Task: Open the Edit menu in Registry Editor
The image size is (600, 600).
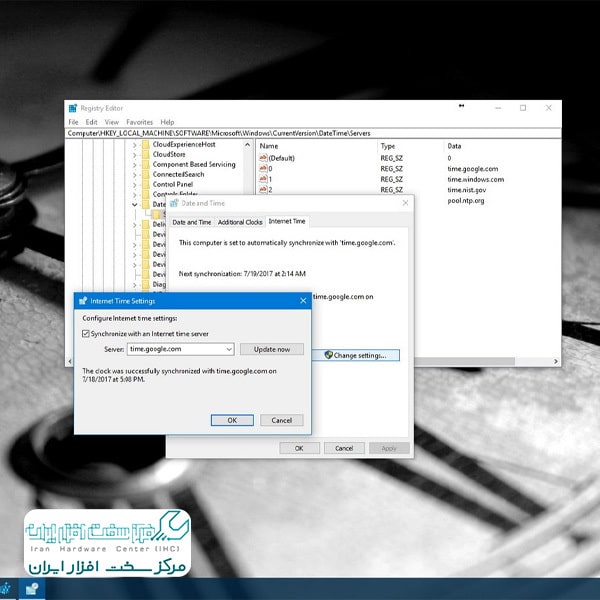Action: (x=91, y=122)
